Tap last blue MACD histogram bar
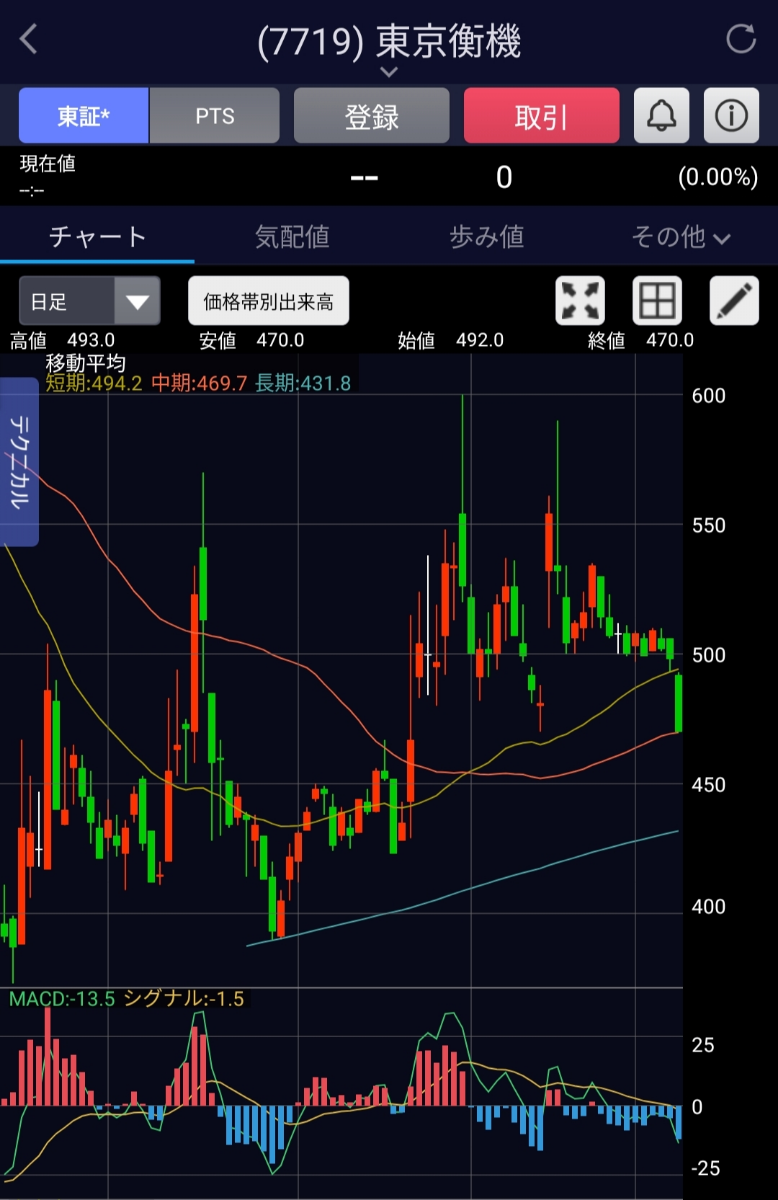 pyautogui.click(x=679, y=1122)
